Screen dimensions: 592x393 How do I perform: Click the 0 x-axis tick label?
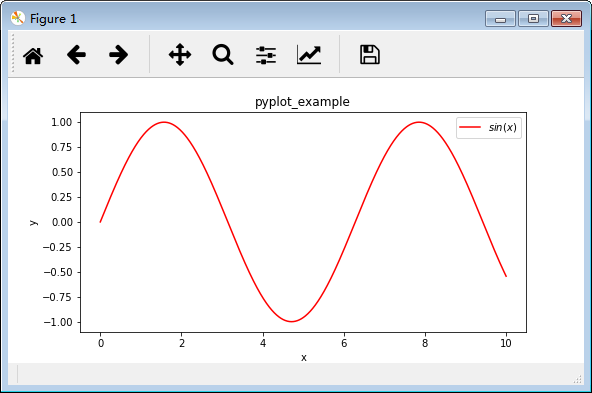pyautogui.click(x=100, y=343)
